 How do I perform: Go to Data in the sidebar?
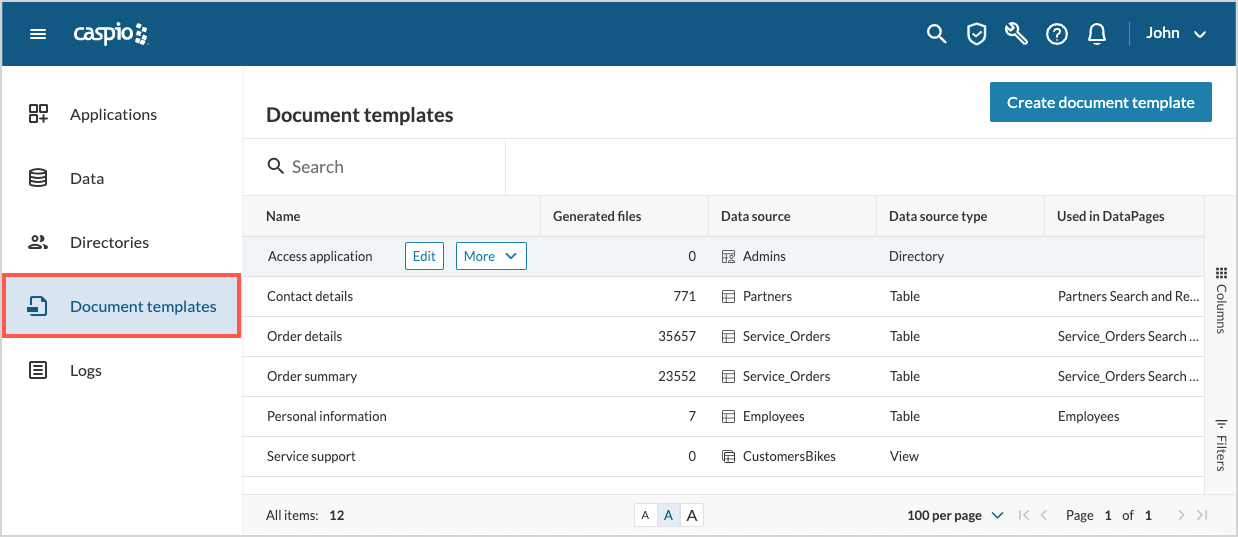(x=121, y=178)
